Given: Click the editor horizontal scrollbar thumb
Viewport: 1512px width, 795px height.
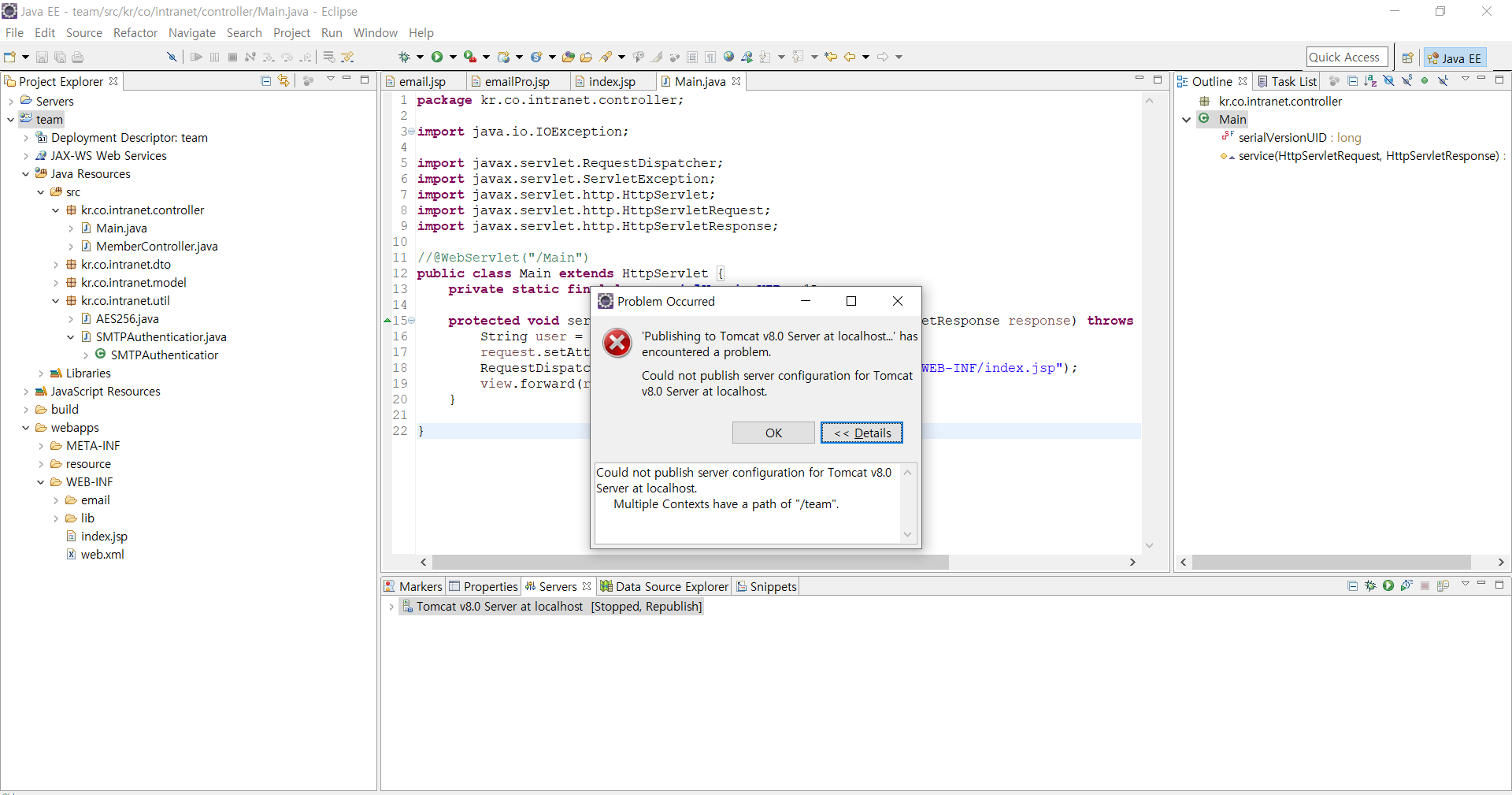Looking at the screenshot, I should coord(690,562).
